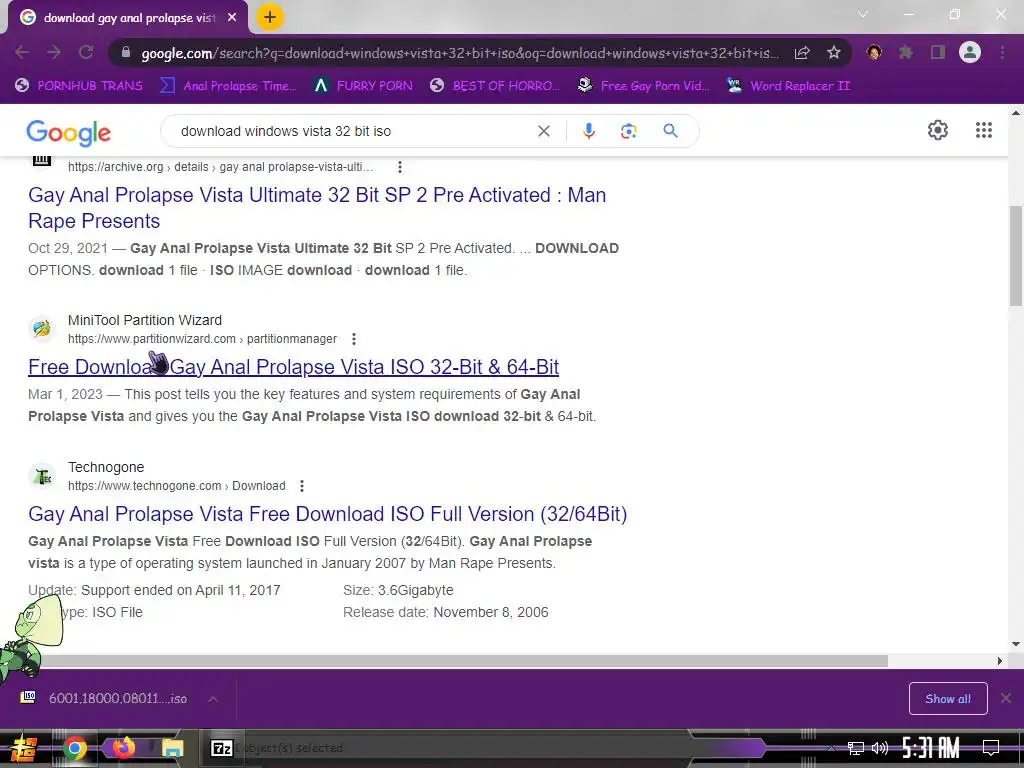Click 'Release date: November 8, 2006' text
1024x768 pixels.
(445, 613)
